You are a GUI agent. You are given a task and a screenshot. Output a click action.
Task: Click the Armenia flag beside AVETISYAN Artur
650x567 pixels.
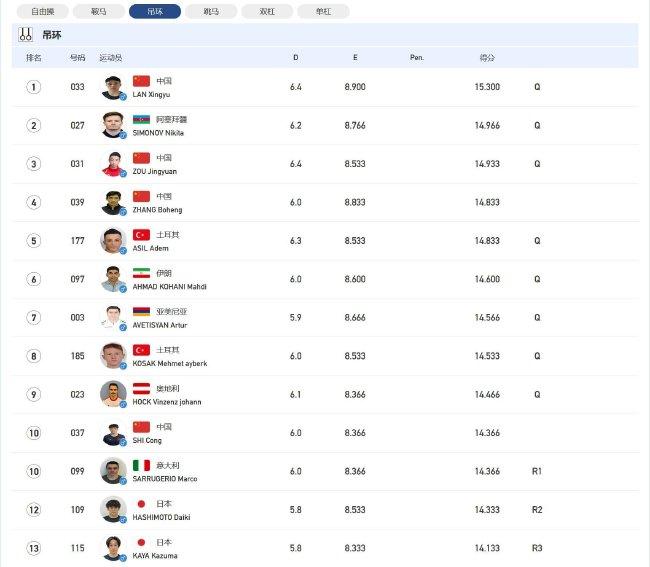click(141, 311)
